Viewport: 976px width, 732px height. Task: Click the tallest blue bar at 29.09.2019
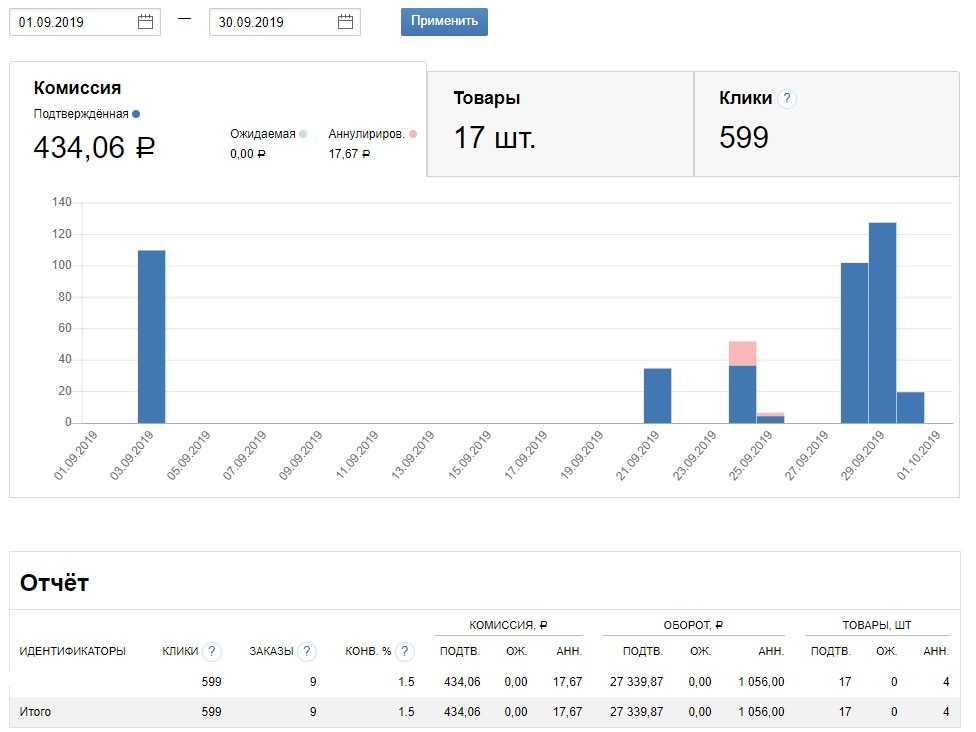point(882,323)
